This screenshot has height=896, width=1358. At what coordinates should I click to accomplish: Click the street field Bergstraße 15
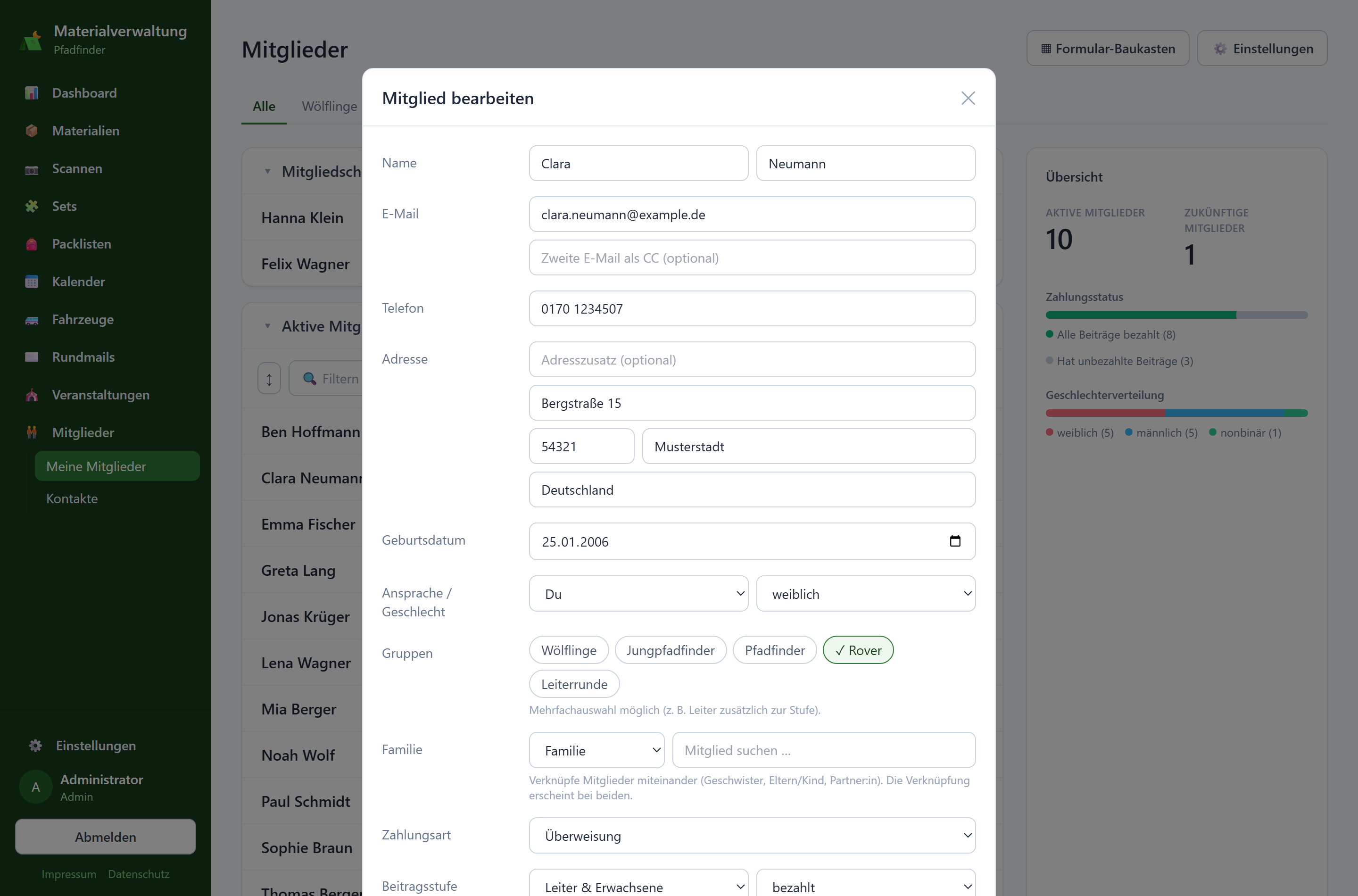coord(752,403)
